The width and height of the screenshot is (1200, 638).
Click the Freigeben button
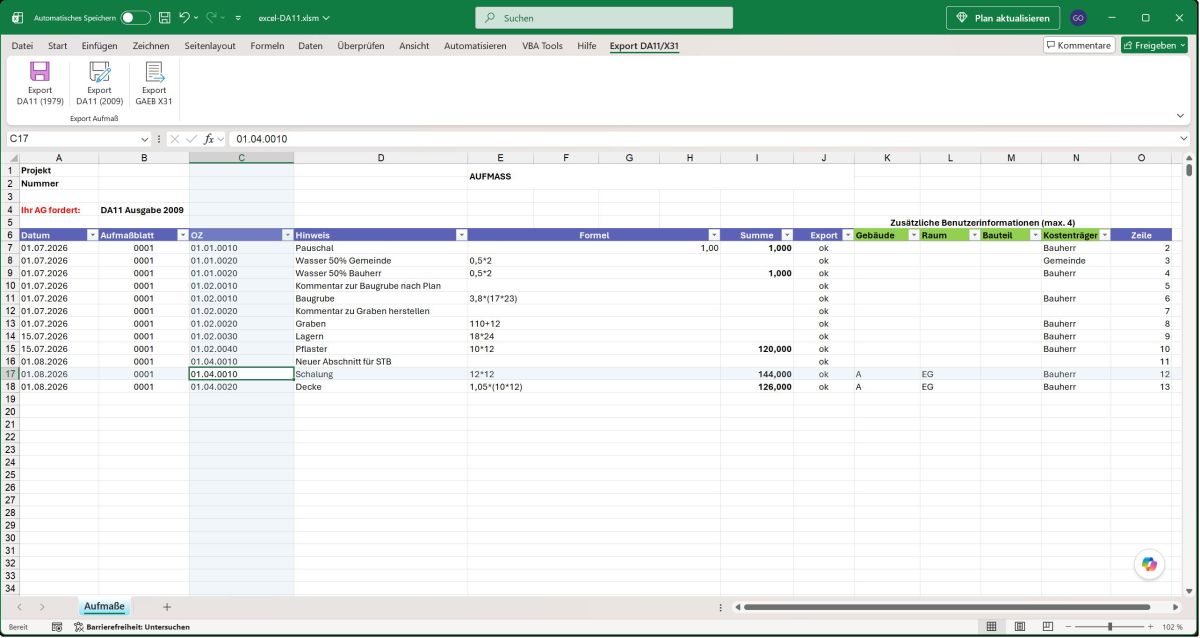1154,45
